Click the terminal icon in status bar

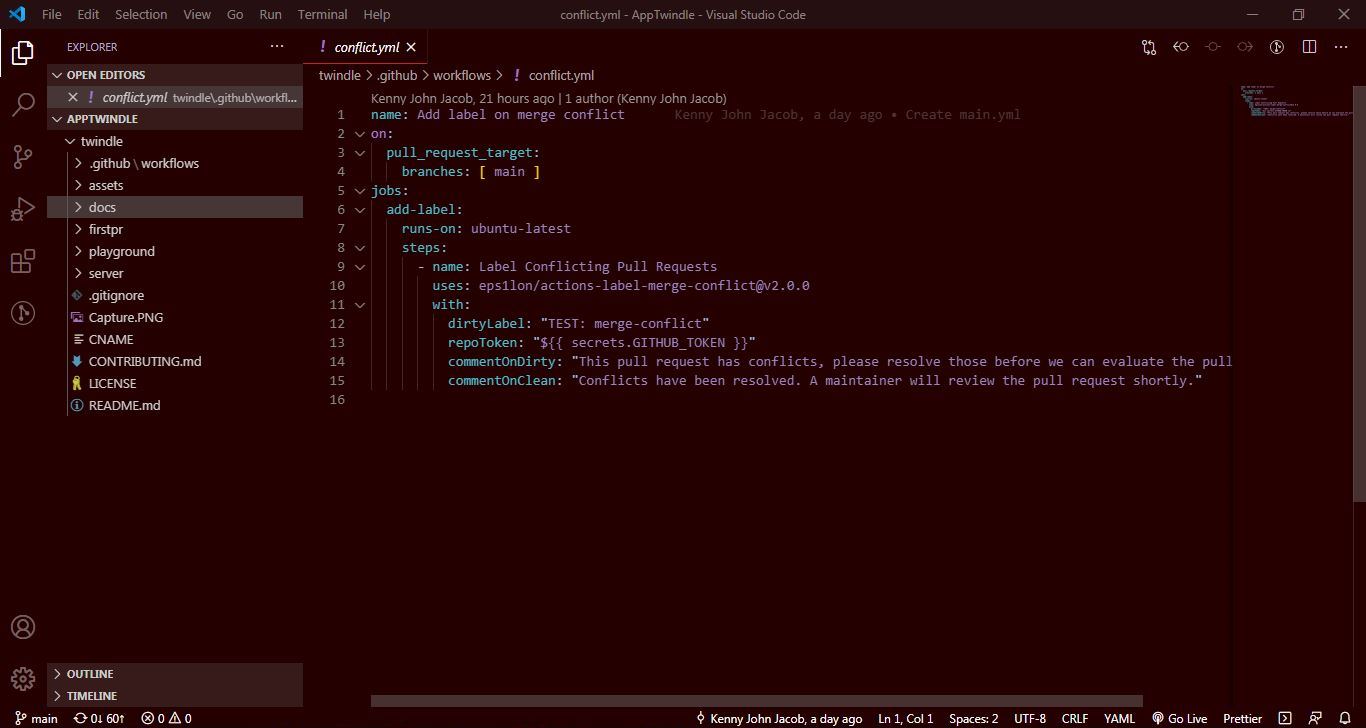click(1285, 718)
